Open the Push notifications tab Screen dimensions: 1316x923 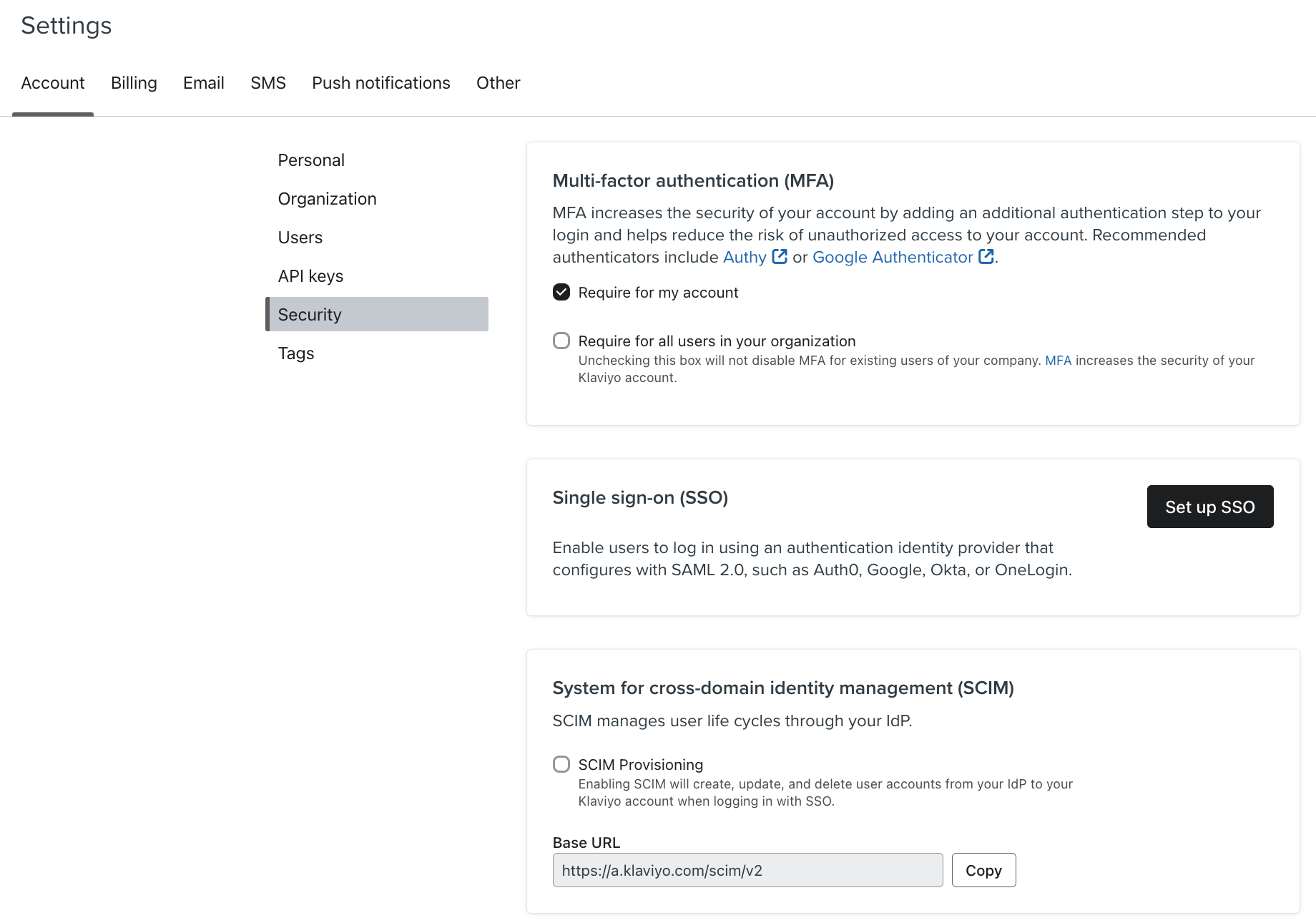click(380, 83)
